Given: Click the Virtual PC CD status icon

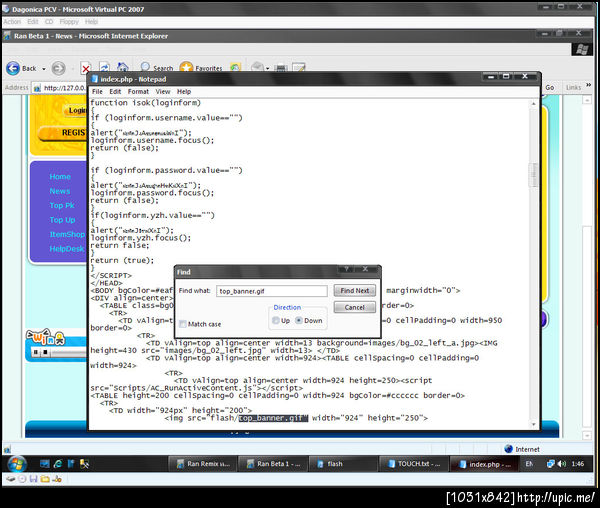Looking at the screenshot, I should tap(22, 479).
